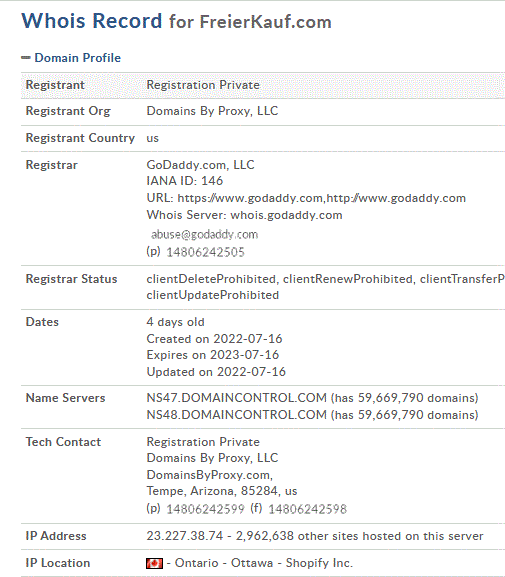Open the https://www.godaddy.com URL text
This screenshot has width=505, height=577.
250,198
